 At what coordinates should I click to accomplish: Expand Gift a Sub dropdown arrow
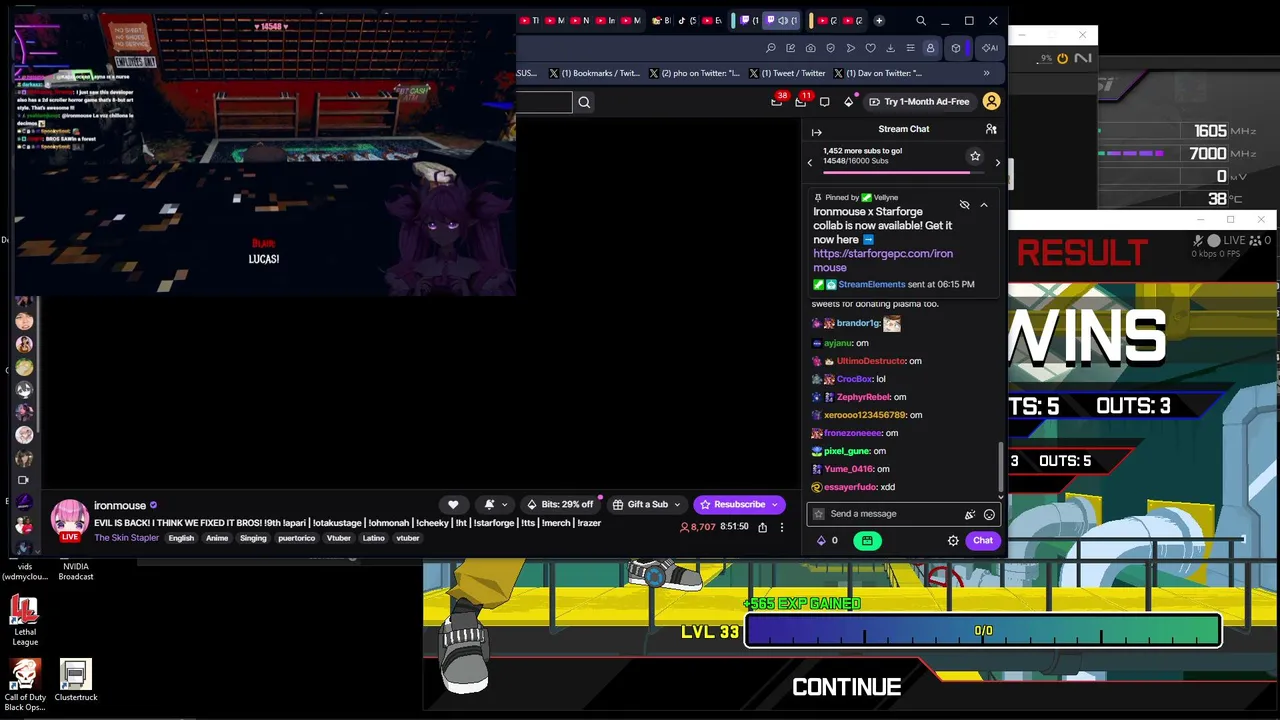coord(678,505)
